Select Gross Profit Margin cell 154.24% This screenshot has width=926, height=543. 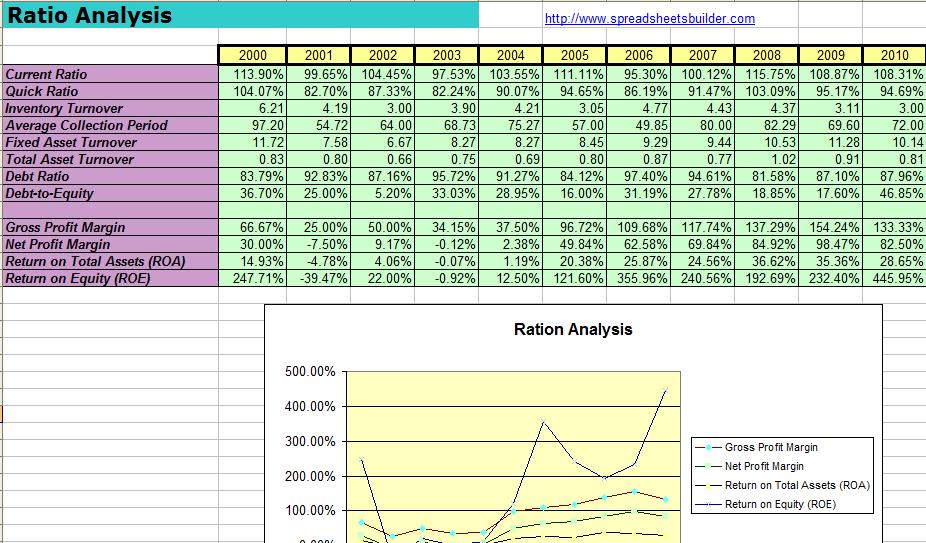click(831, 227)
